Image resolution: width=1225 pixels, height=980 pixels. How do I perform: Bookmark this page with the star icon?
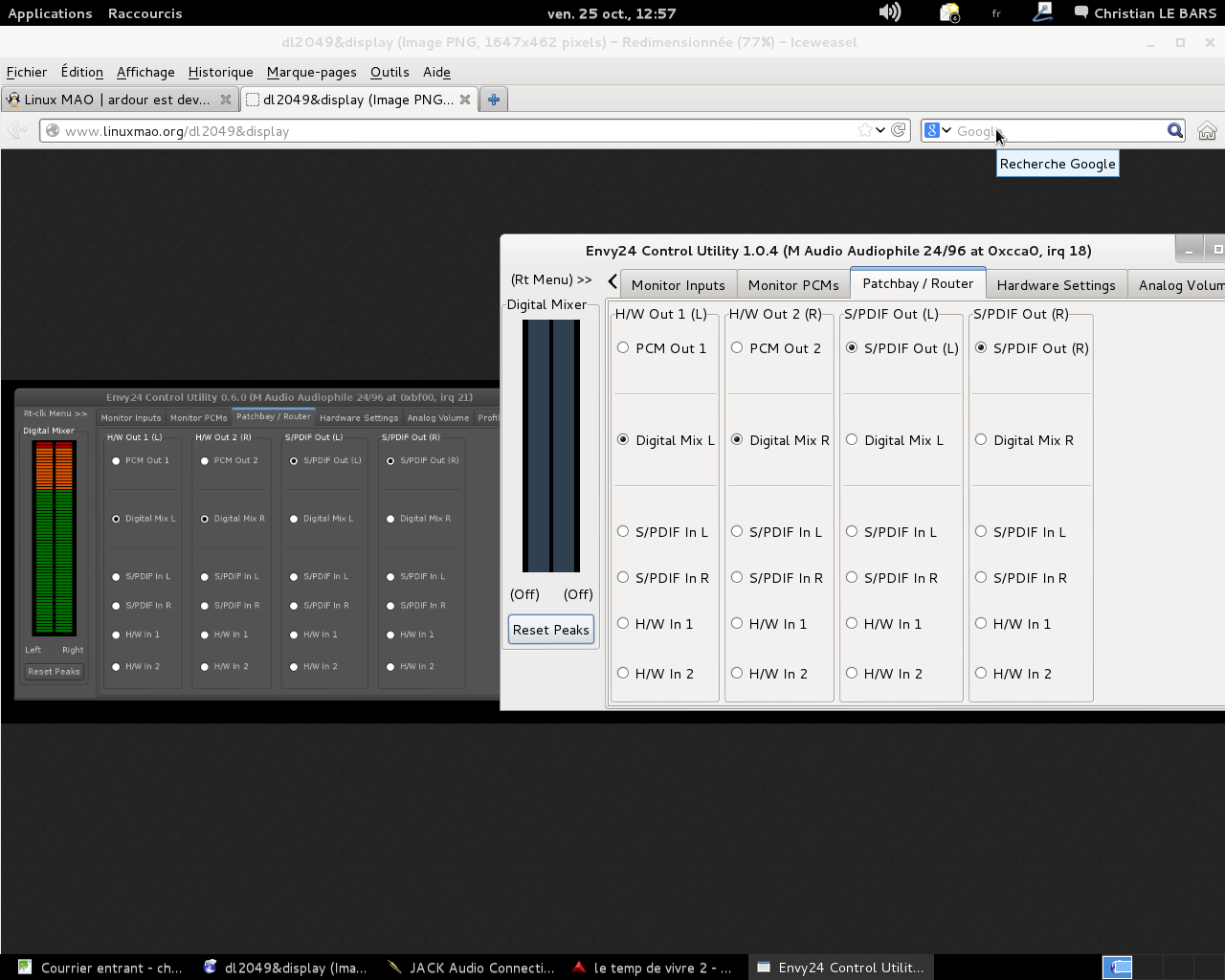[865, 130]
